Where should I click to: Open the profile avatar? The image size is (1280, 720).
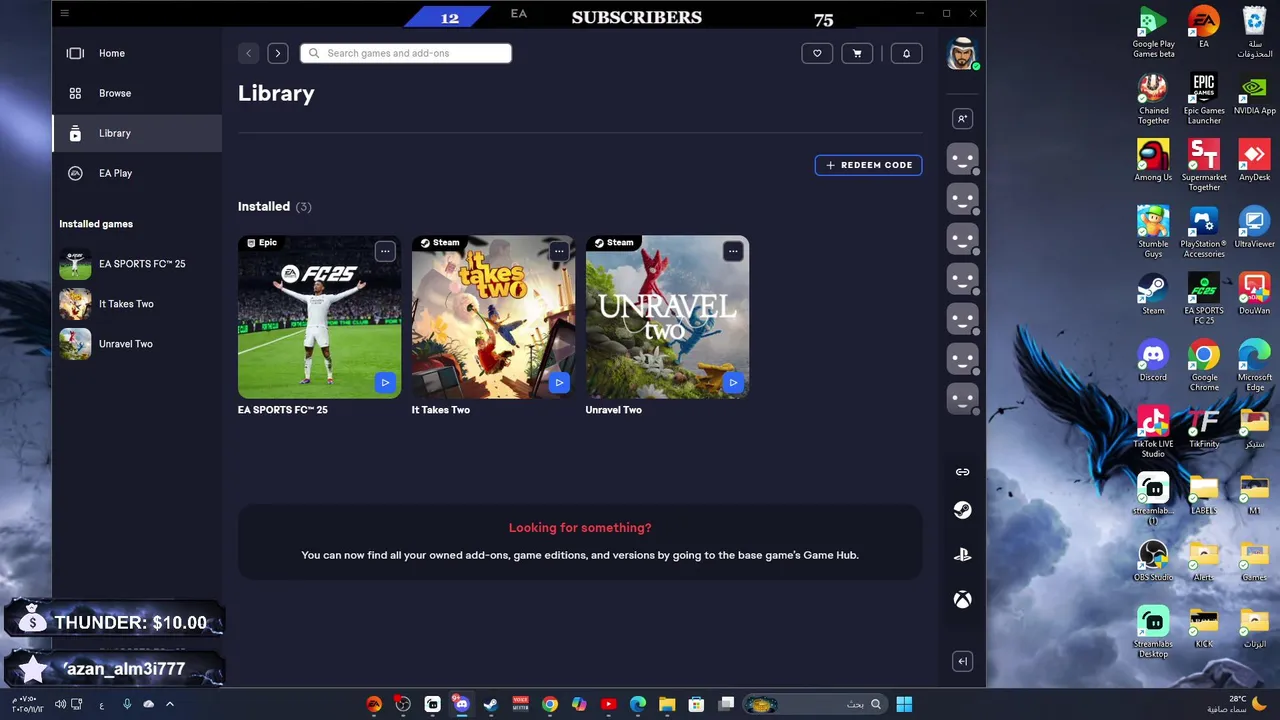[961, 53]
